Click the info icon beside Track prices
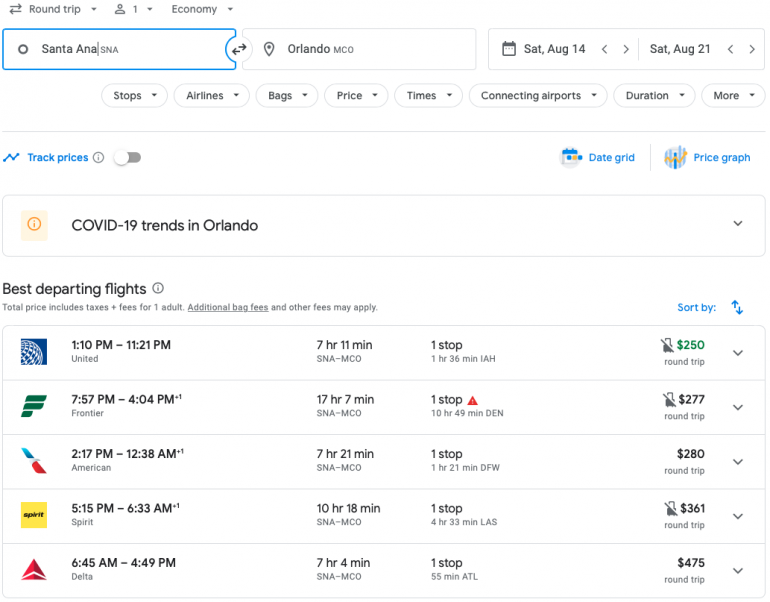Viewport: 770px width, 602px height. coord(98,157)
